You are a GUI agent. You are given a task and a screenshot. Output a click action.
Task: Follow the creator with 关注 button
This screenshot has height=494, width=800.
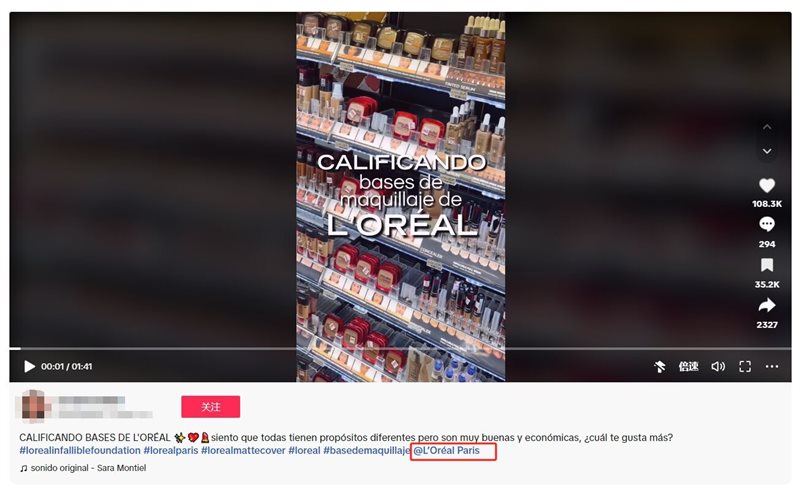coord(210,407)
